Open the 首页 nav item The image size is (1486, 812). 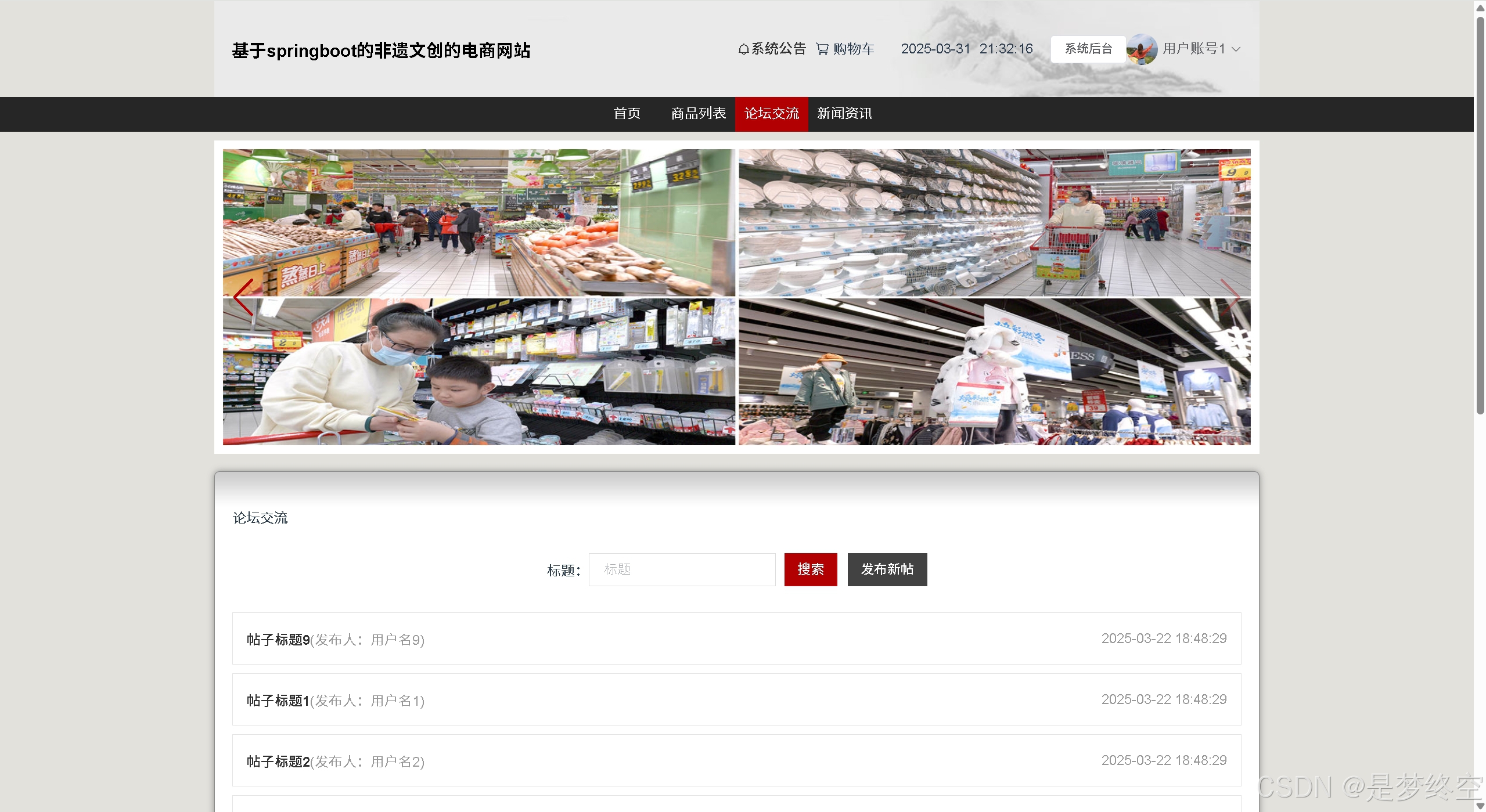627,114
